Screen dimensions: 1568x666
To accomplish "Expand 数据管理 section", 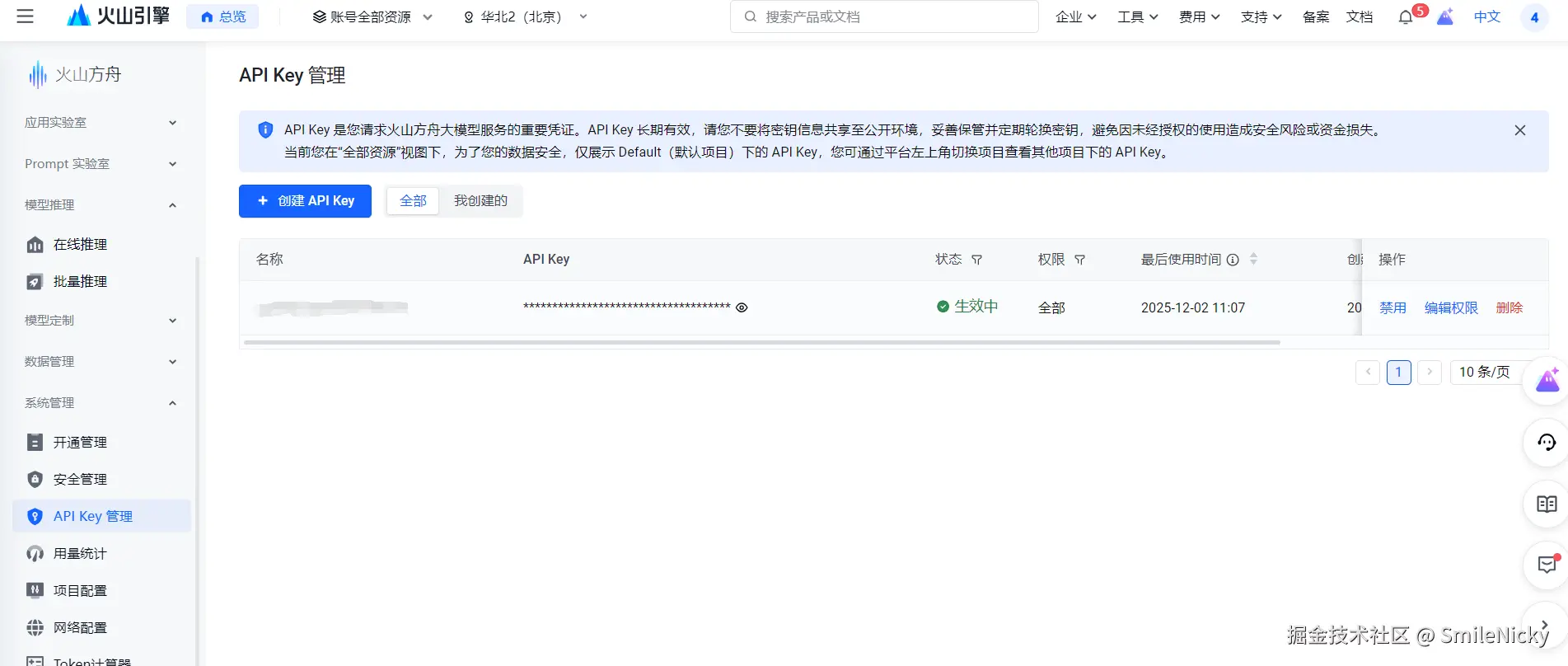I will (102, 361).
